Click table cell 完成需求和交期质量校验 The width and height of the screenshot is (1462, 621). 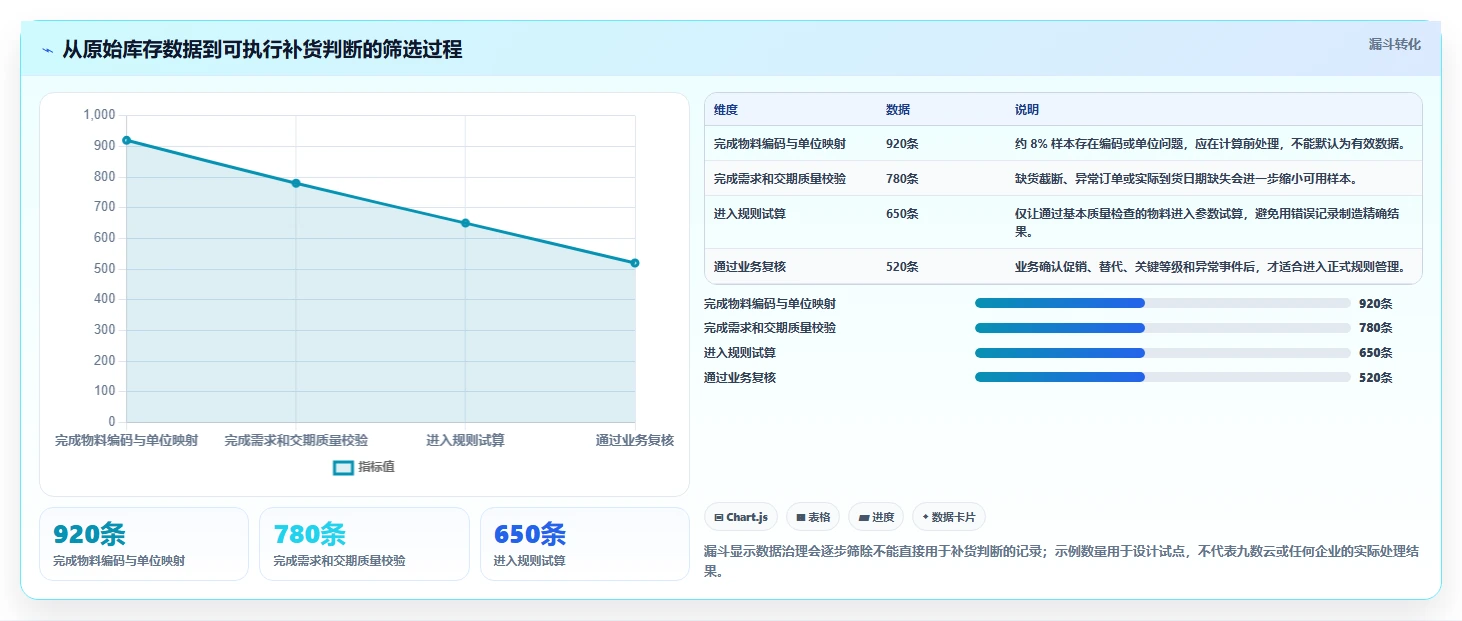(780, 178)
